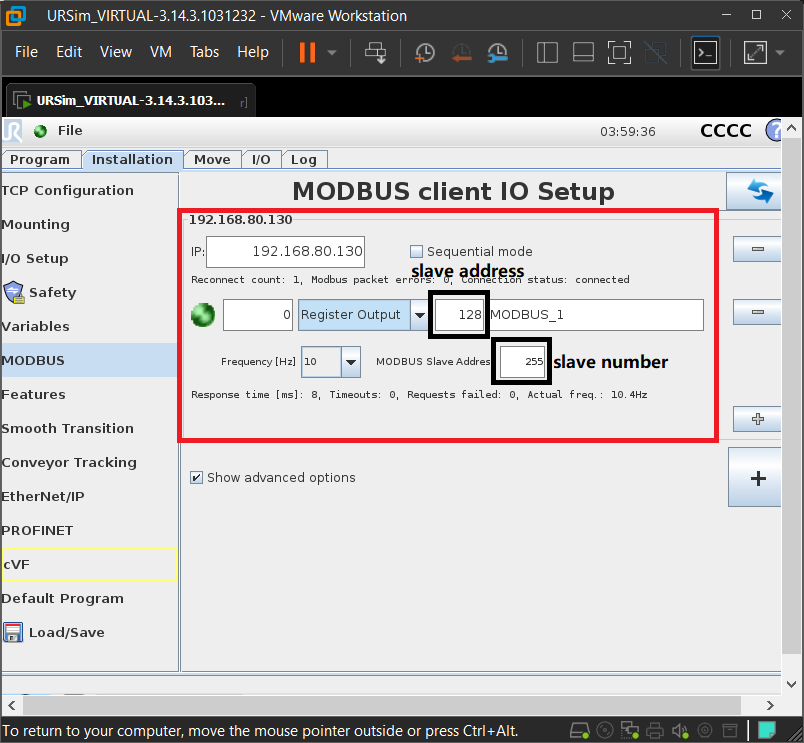Open the snapshot manager wrench icon

pos(497,52)
